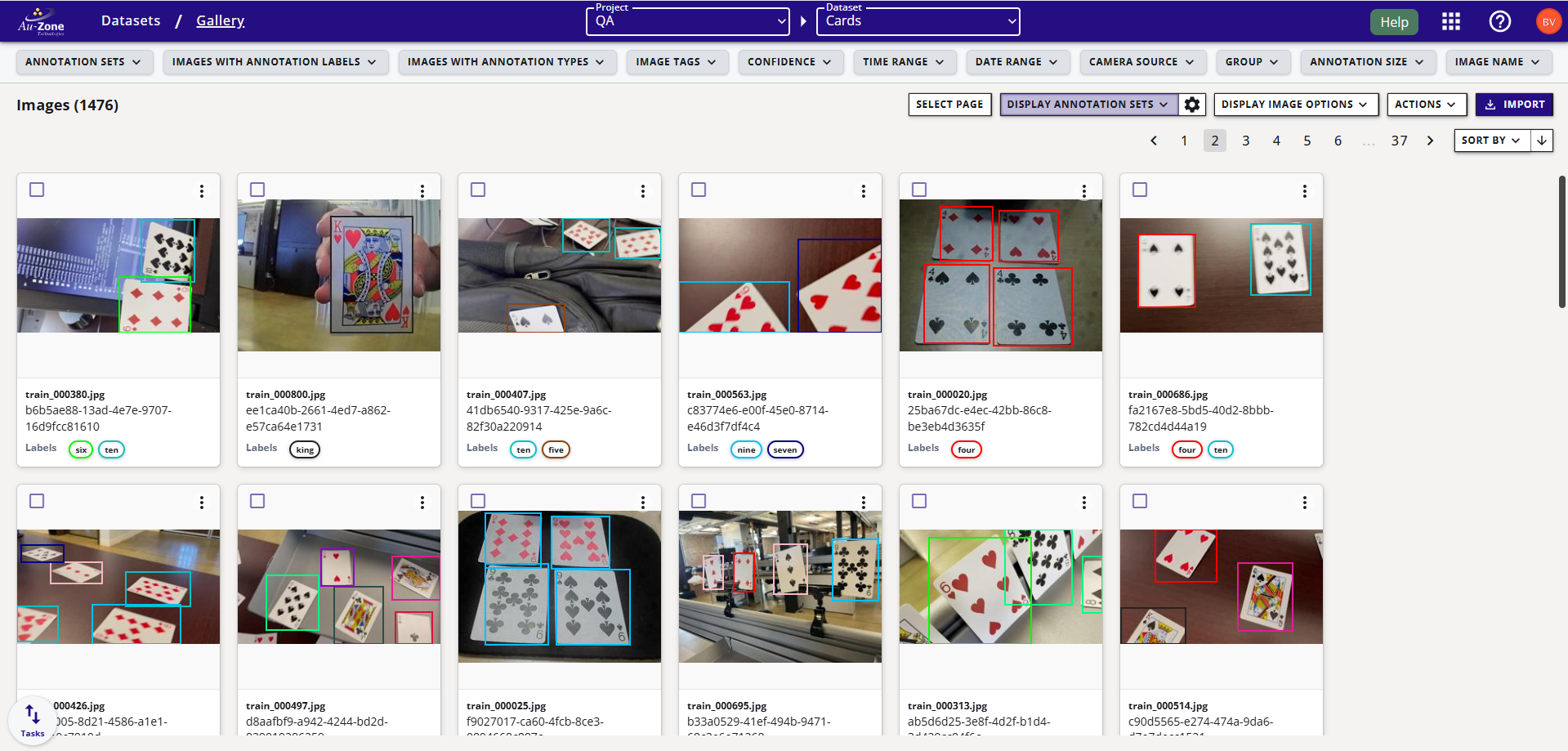This screenshot has width=1568, height=751.
Task: Go to next page arrow
Action: tap(1430, 141)
